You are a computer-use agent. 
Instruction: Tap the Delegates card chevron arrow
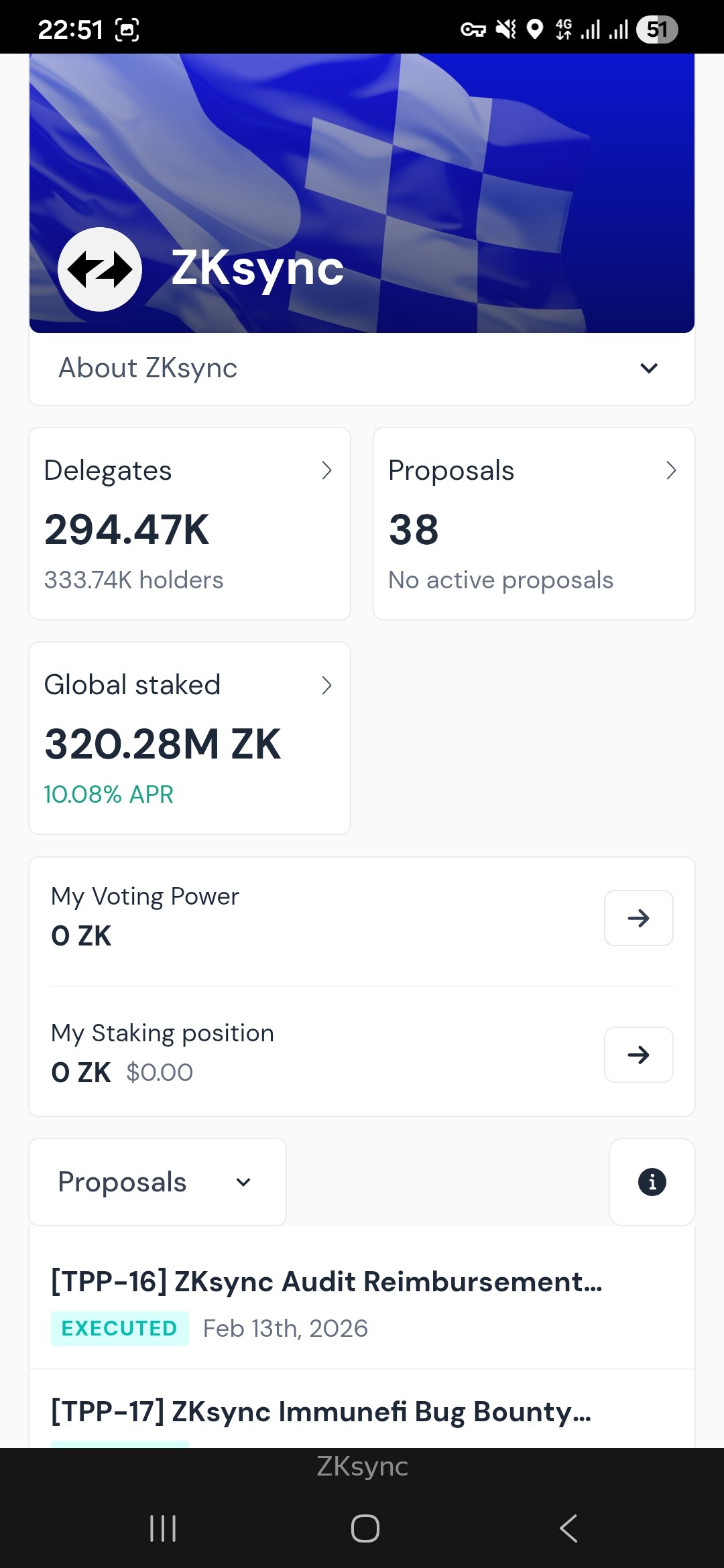click(326, 470)
